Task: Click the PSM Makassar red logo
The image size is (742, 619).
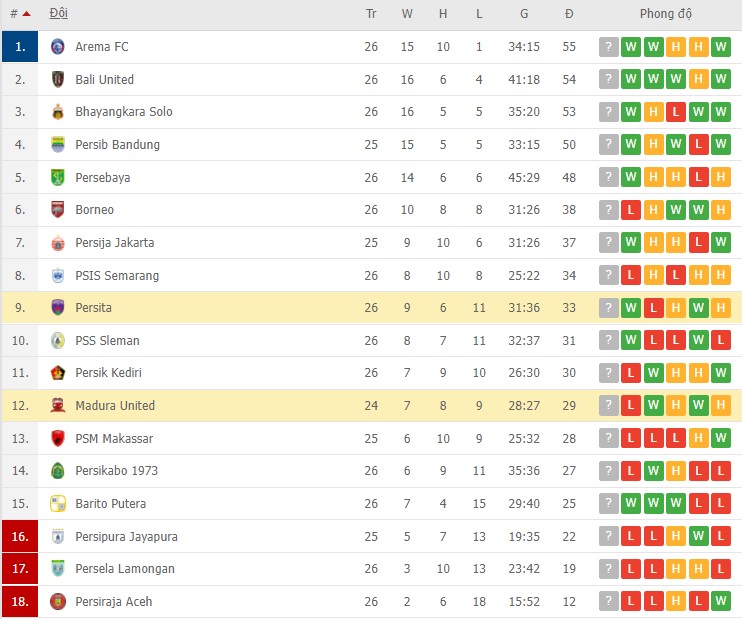Action: 57,439
